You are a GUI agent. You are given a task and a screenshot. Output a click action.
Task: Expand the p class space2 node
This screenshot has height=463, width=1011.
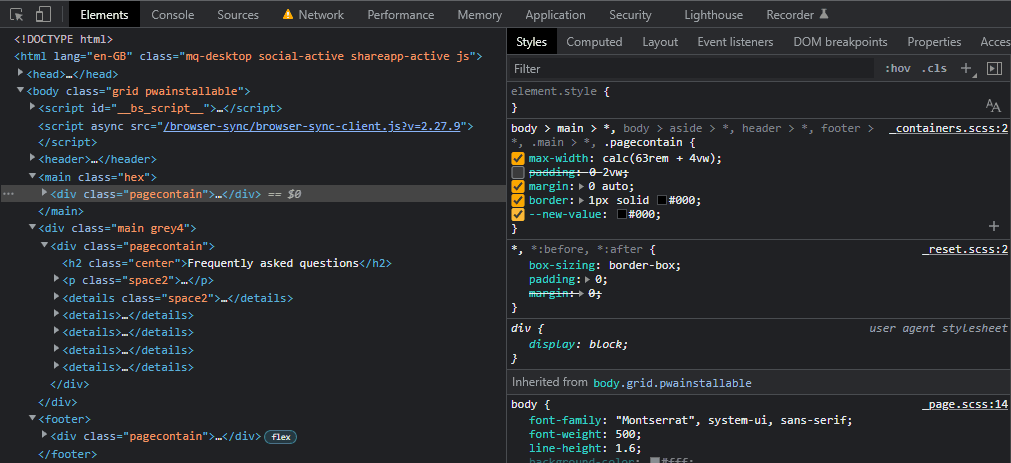point(57,279)
